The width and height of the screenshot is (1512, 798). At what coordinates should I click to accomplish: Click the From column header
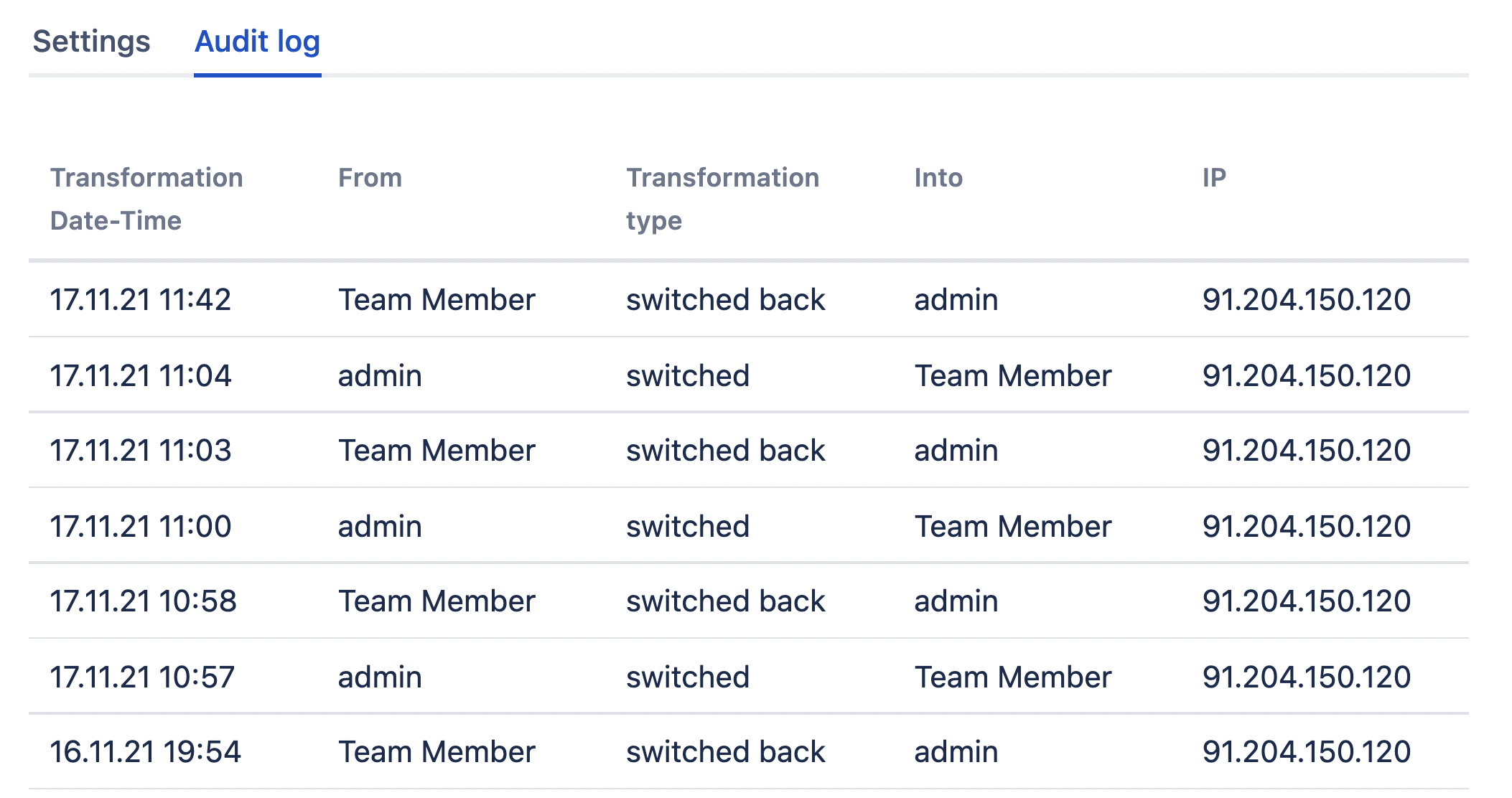point(370,178)
